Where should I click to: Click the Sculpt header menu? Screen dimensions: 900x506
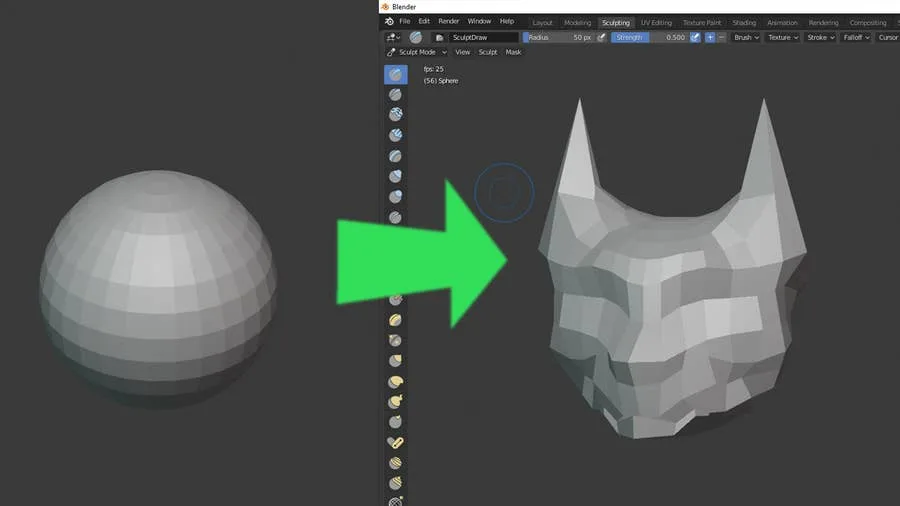point(488,52)
